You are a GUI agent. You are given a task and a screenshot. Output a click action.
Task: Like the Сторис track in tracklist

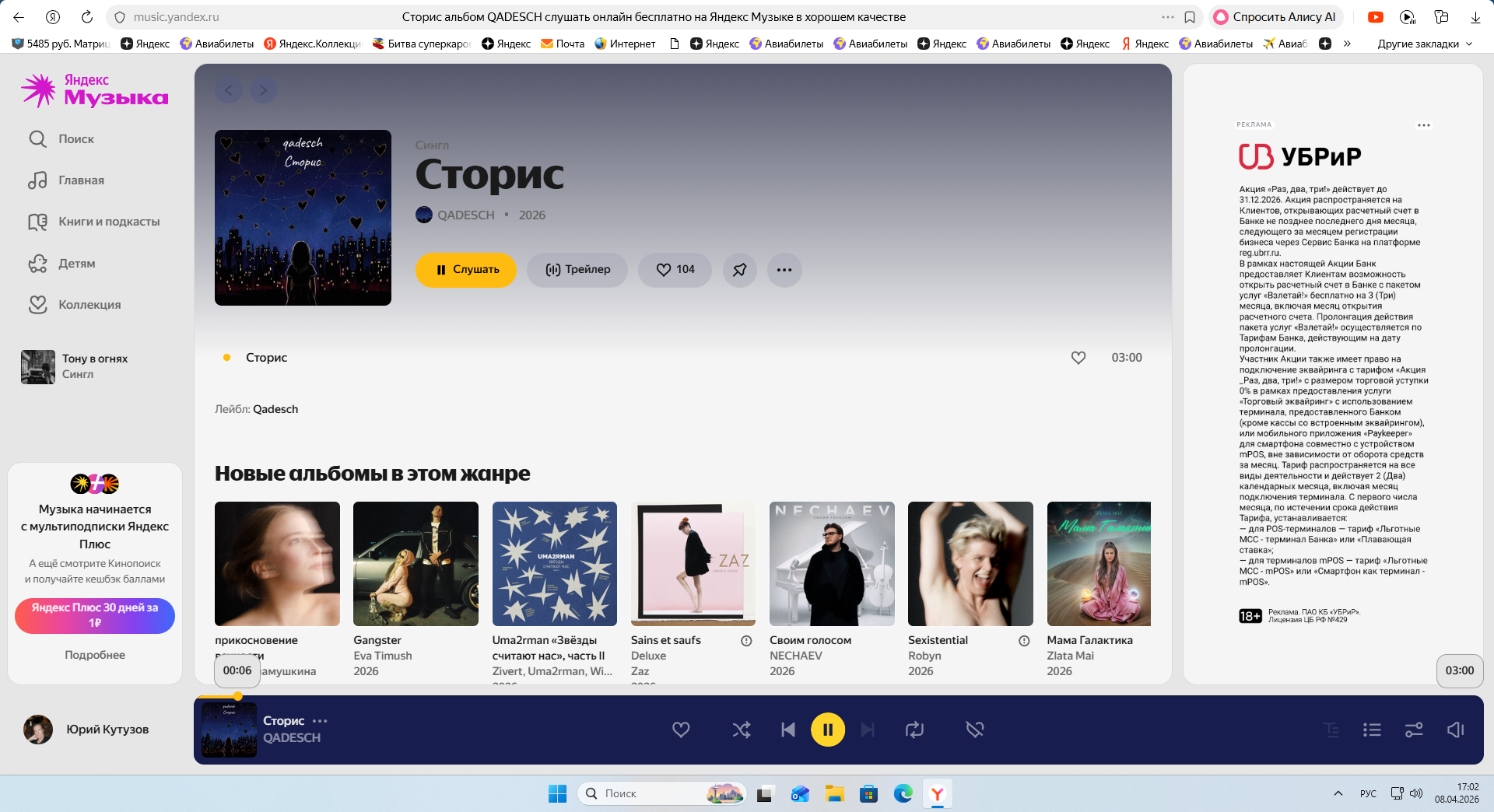[x=1078, y=358]
